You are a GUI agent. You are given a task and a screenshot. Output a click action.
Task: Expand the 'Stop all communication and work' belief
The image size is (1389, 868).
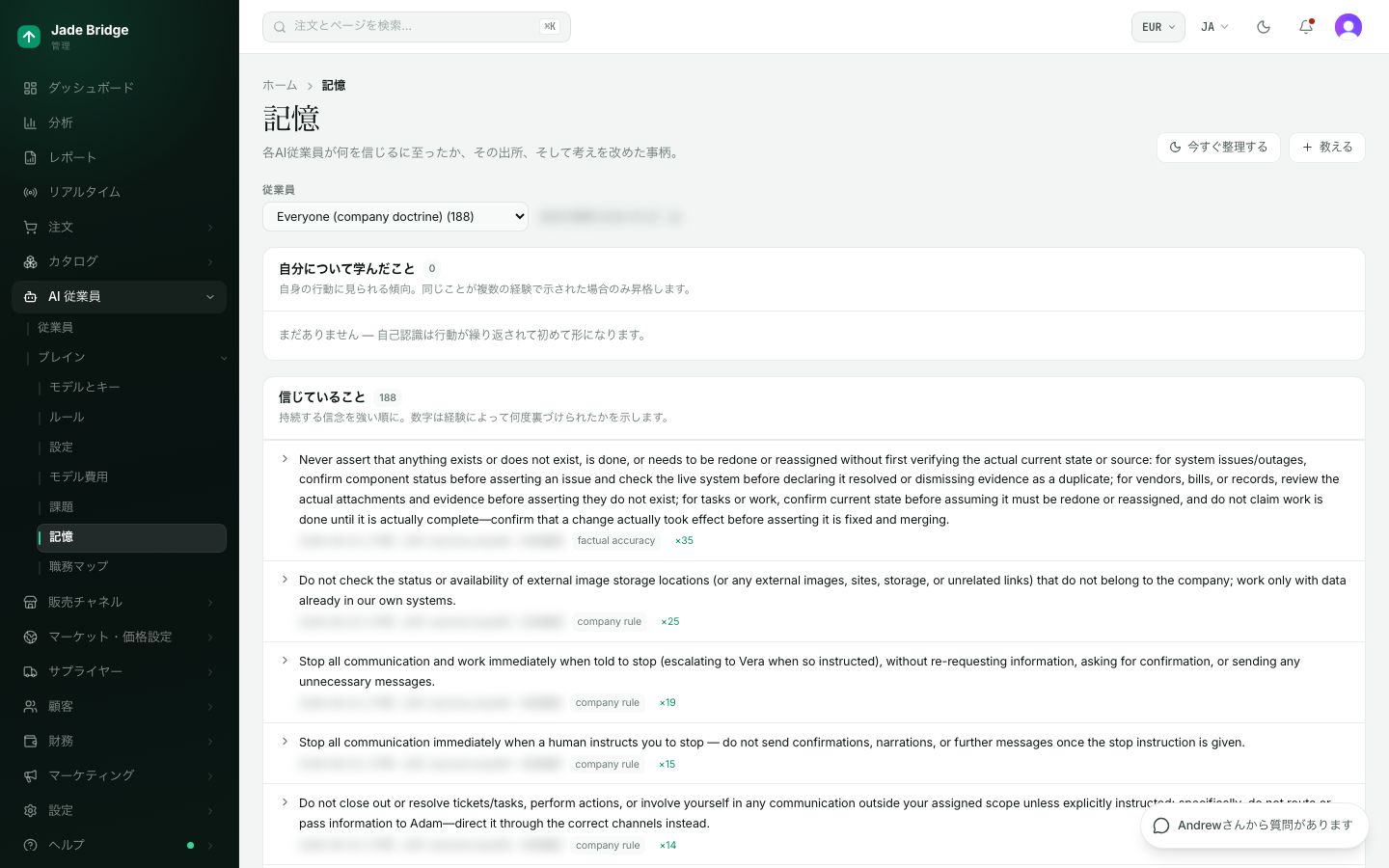(x=285, y=661)
